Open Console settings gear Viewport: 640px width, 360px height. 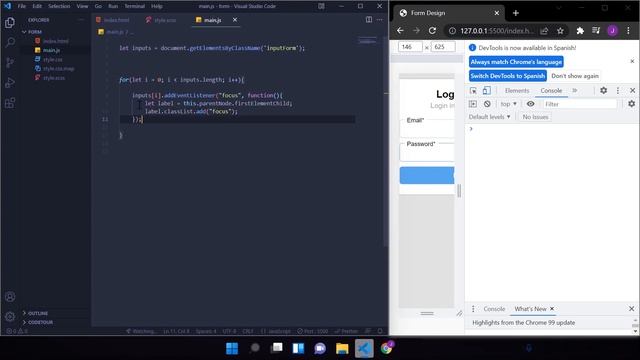coord(631,104)
